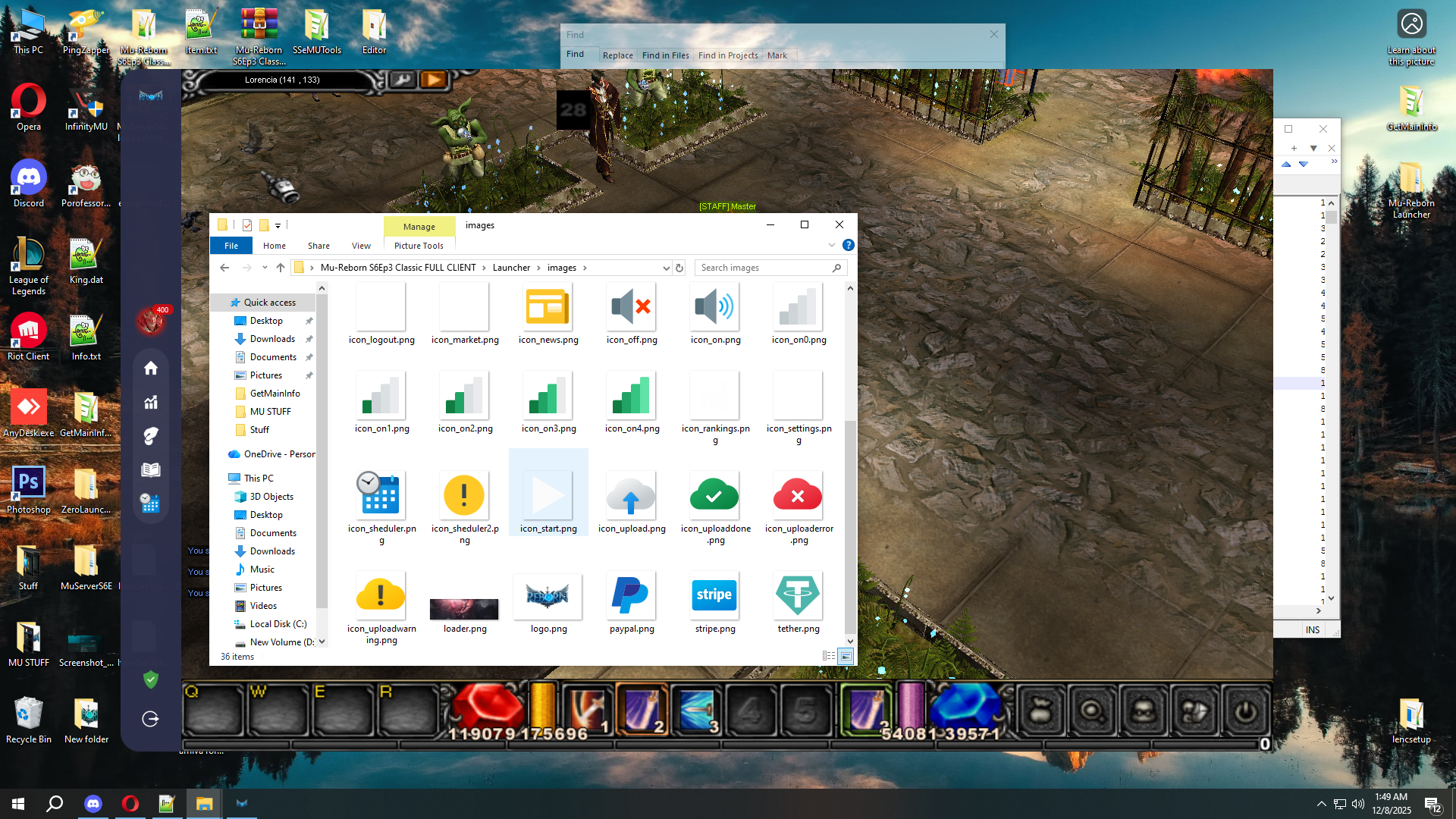Go up one folder level arrow

pos(281,268)
